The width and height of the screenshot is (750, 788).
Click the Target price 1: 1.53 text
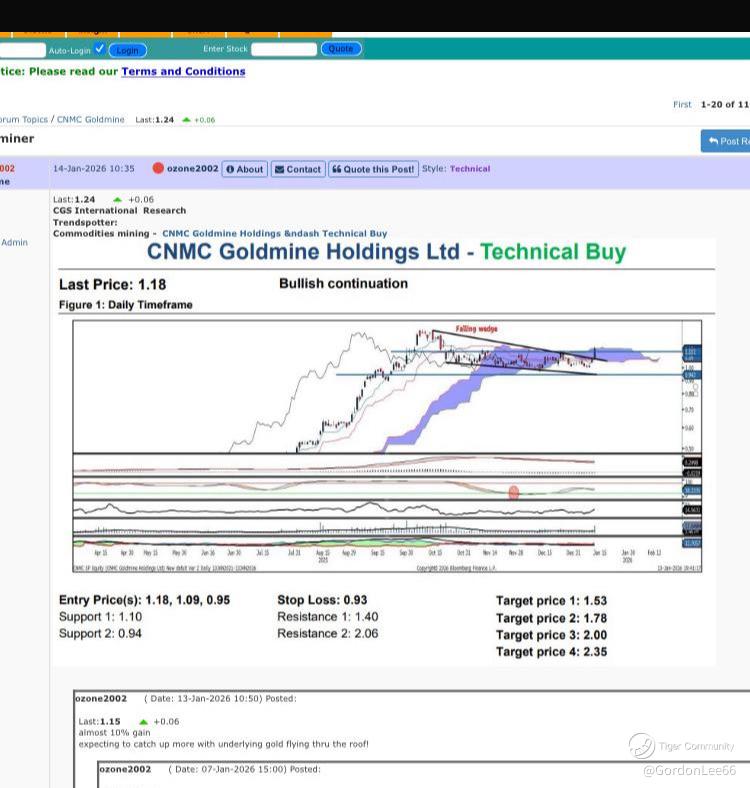551,601
